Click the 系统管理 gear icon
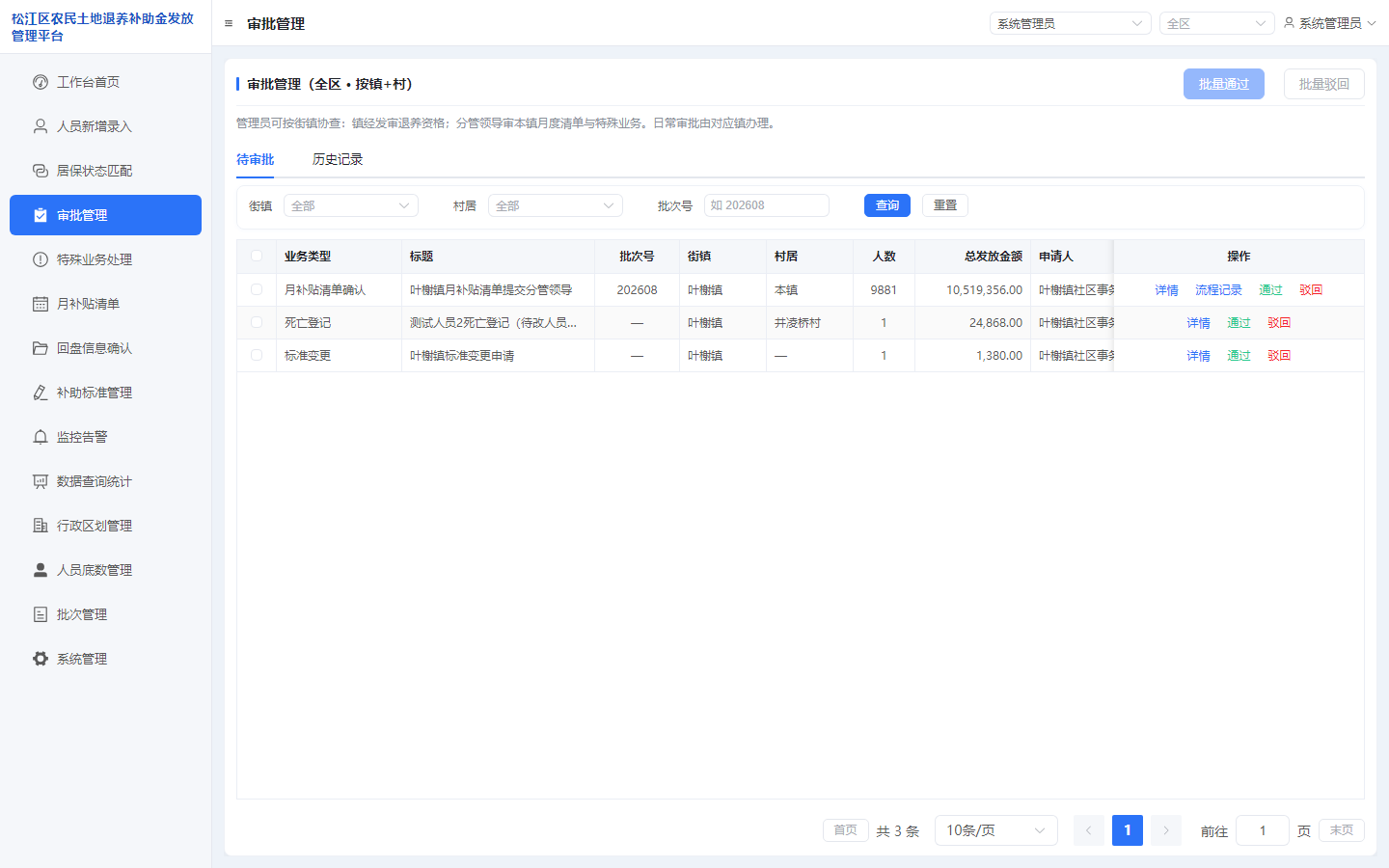Image resolution: width=1389 pixels, height=868 pixels. tap(41, 659)
